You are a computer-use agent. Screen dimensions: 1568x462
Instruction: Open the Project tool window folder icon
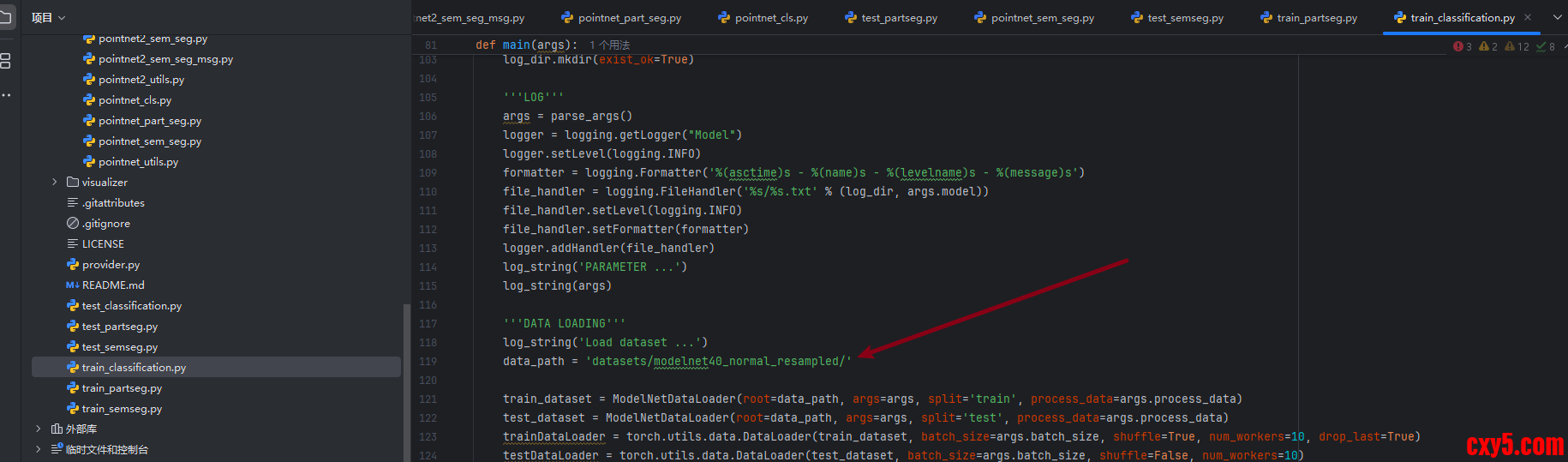5,17
